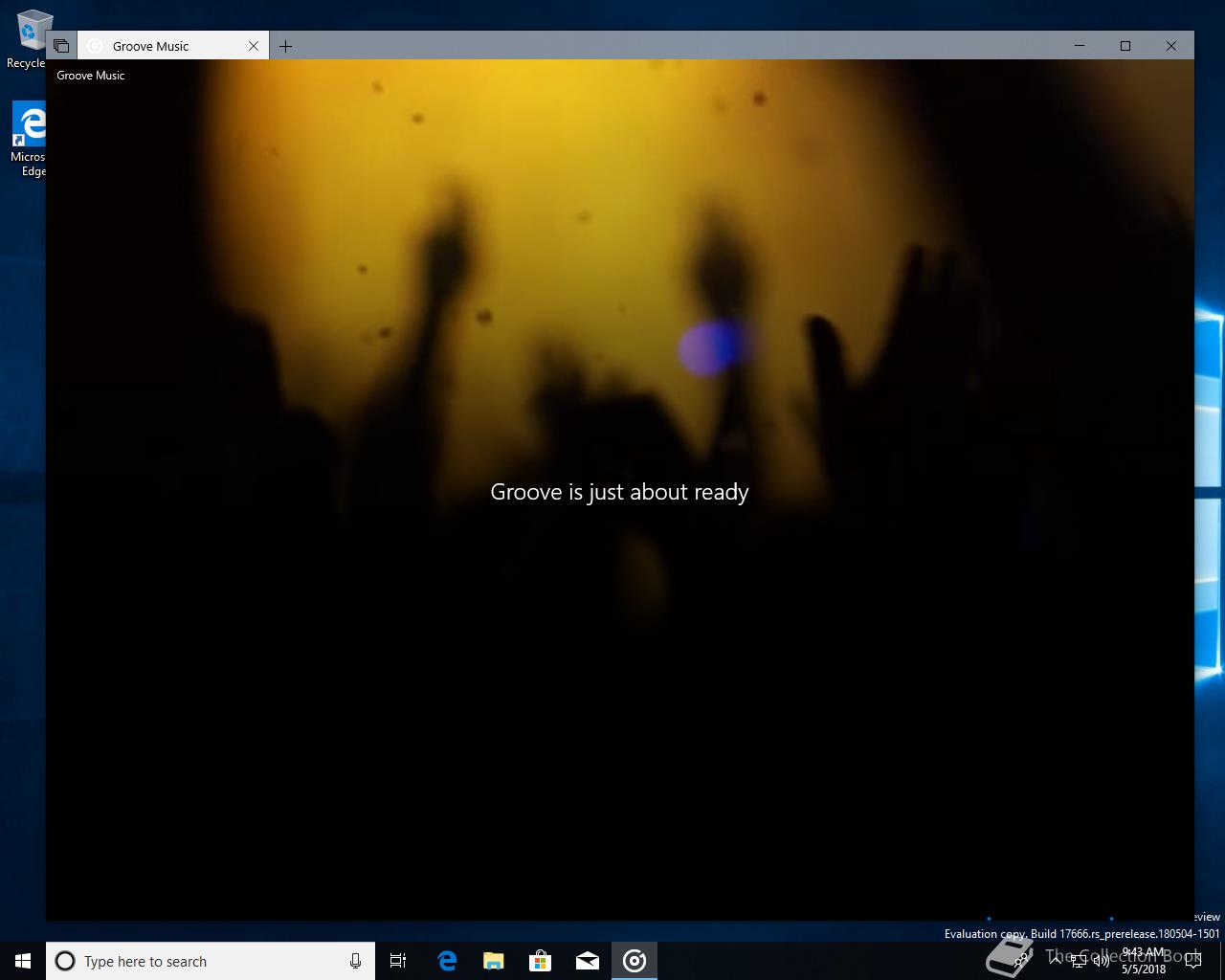Open Recycle Bin desktop icon
This screenshot has height=980, width=1225.
click(x=29, y=38)
